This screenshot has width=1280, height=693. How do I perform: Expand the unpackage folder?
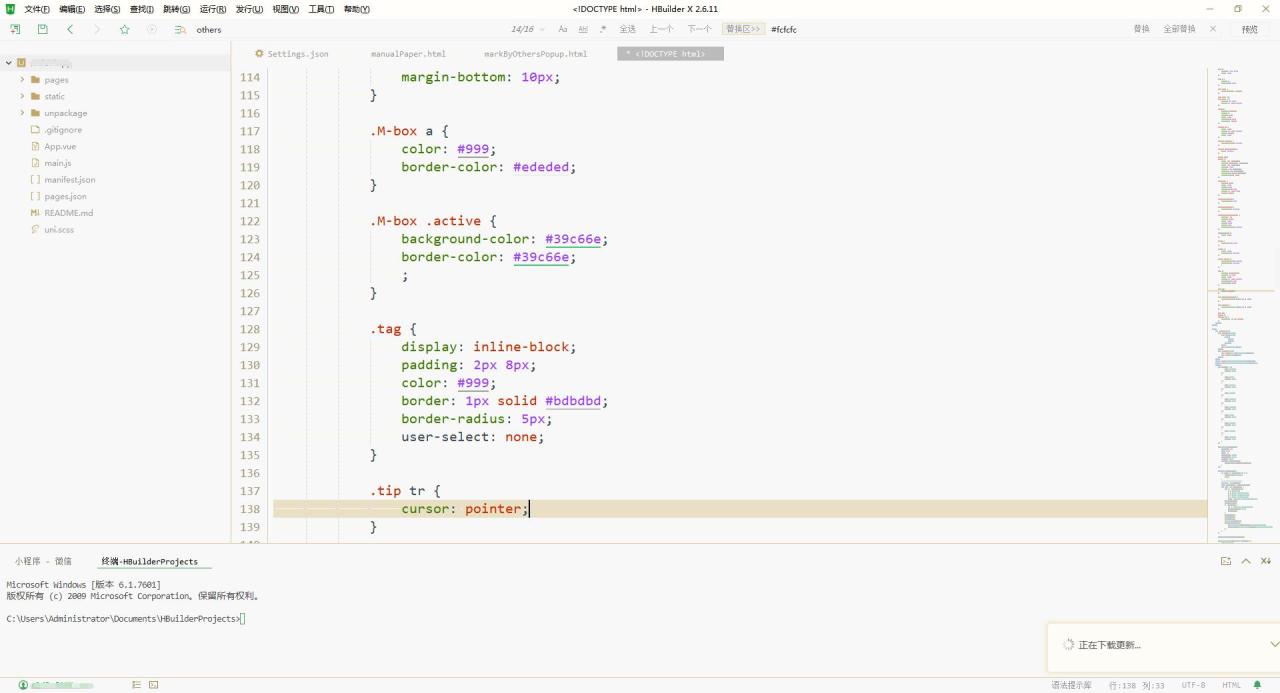point(22,113)
